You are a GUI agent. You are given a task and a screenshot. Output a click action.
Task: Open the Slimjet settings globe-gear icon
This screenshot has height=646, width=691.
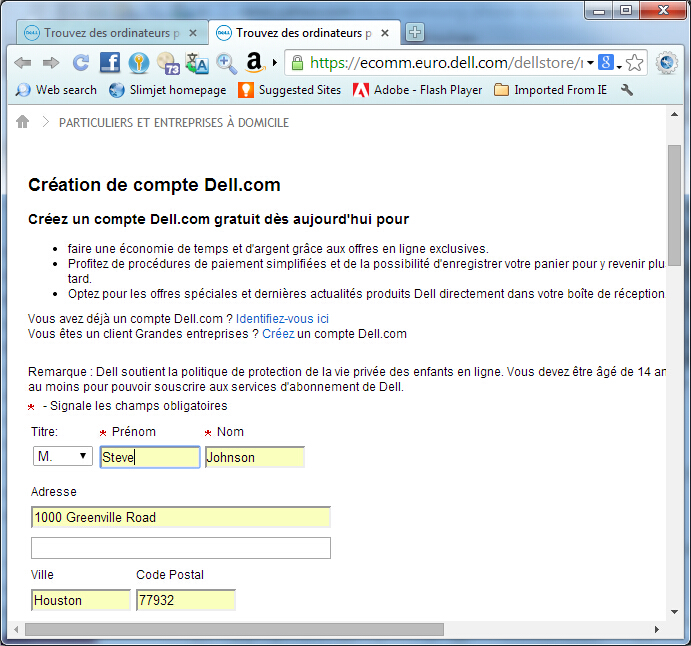click(x=666, y=63)
